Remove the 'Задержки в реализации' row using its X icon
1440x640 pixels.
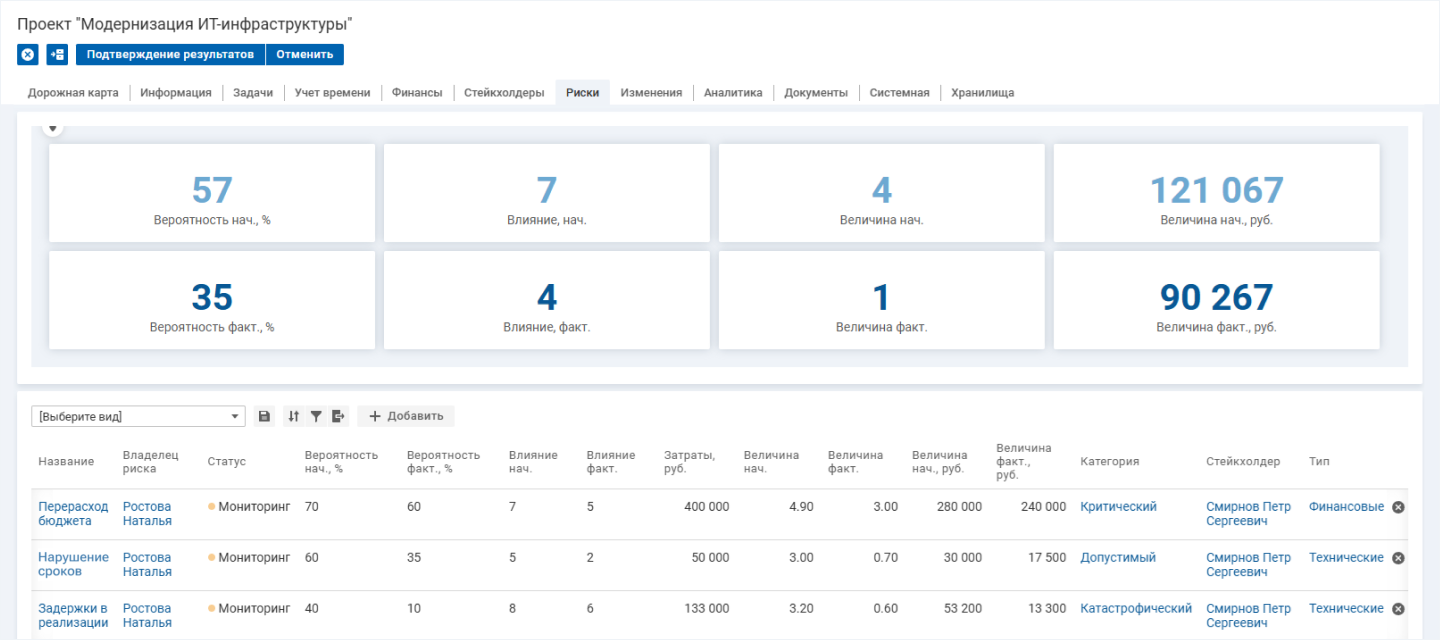(1398, 609)
